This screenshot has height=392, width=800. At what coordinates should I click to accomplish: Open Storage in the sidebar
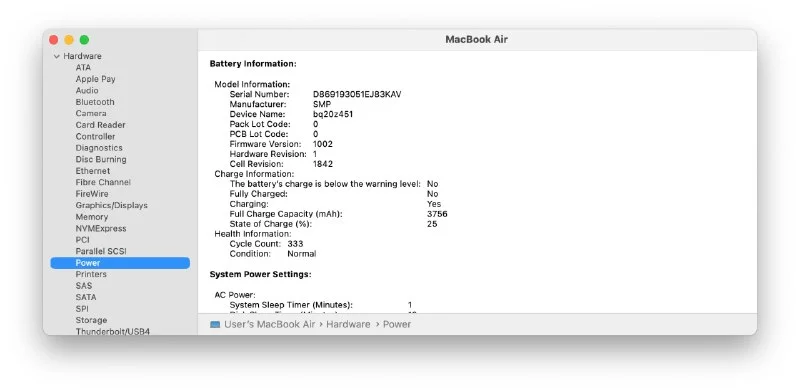click(91, 320)
